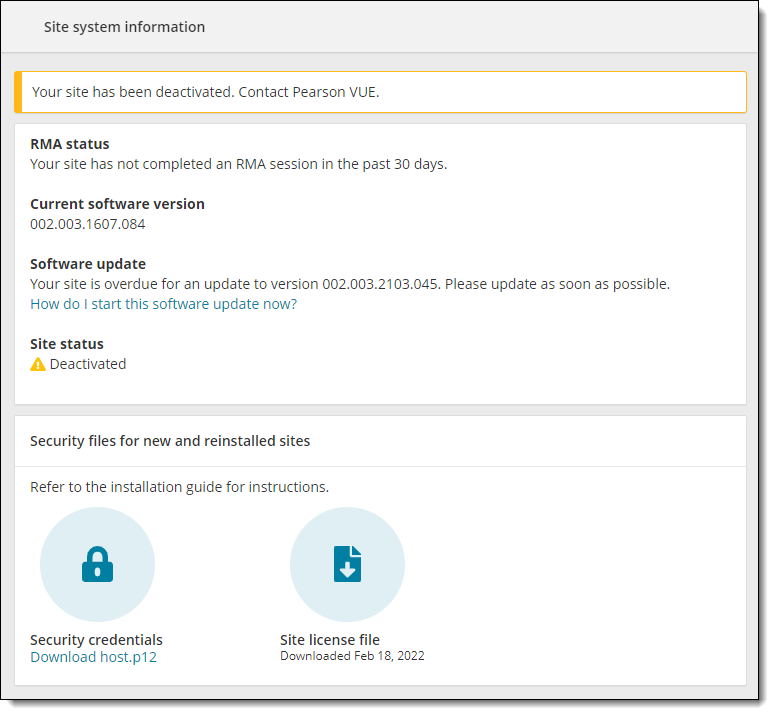Click the installation guide instructions text
The height and width of the screenshot is (715, 774).
click(x=179, y=487)
